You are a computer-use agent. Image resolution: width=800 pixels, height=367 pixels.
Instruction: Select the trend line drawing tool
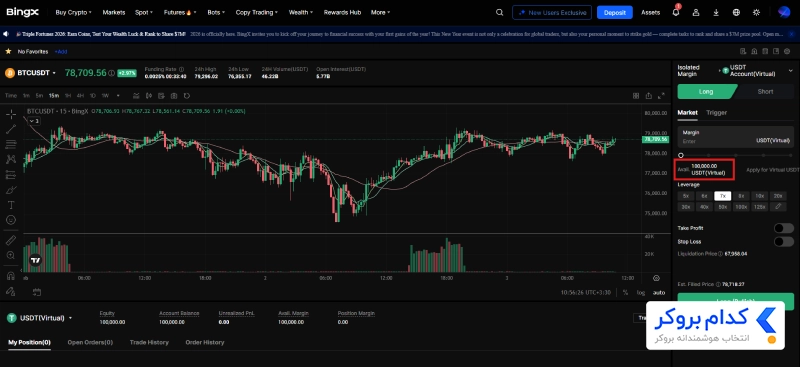(11, 129)
